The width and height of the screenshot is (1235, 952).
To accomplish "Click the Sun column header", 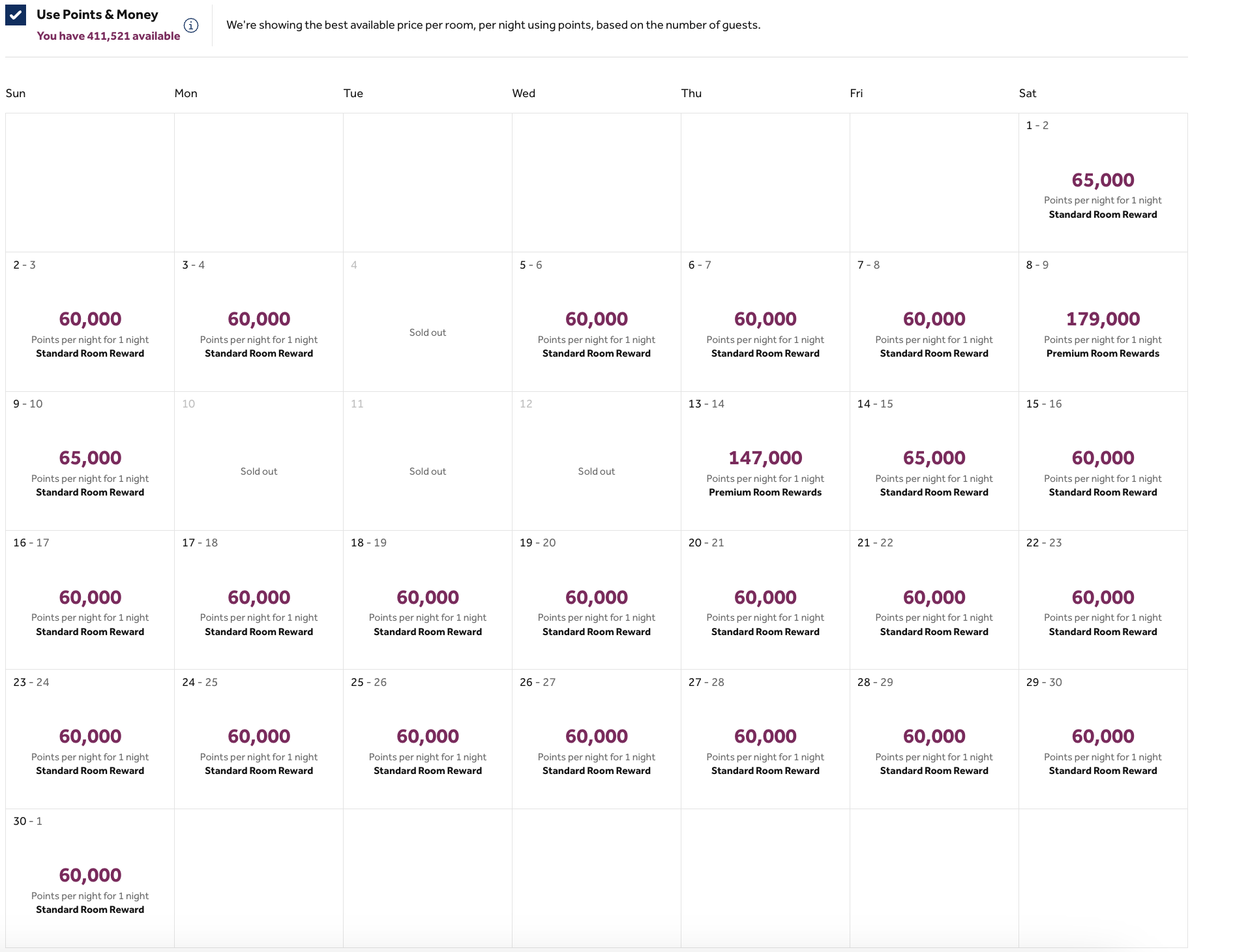I will [16, 93].
